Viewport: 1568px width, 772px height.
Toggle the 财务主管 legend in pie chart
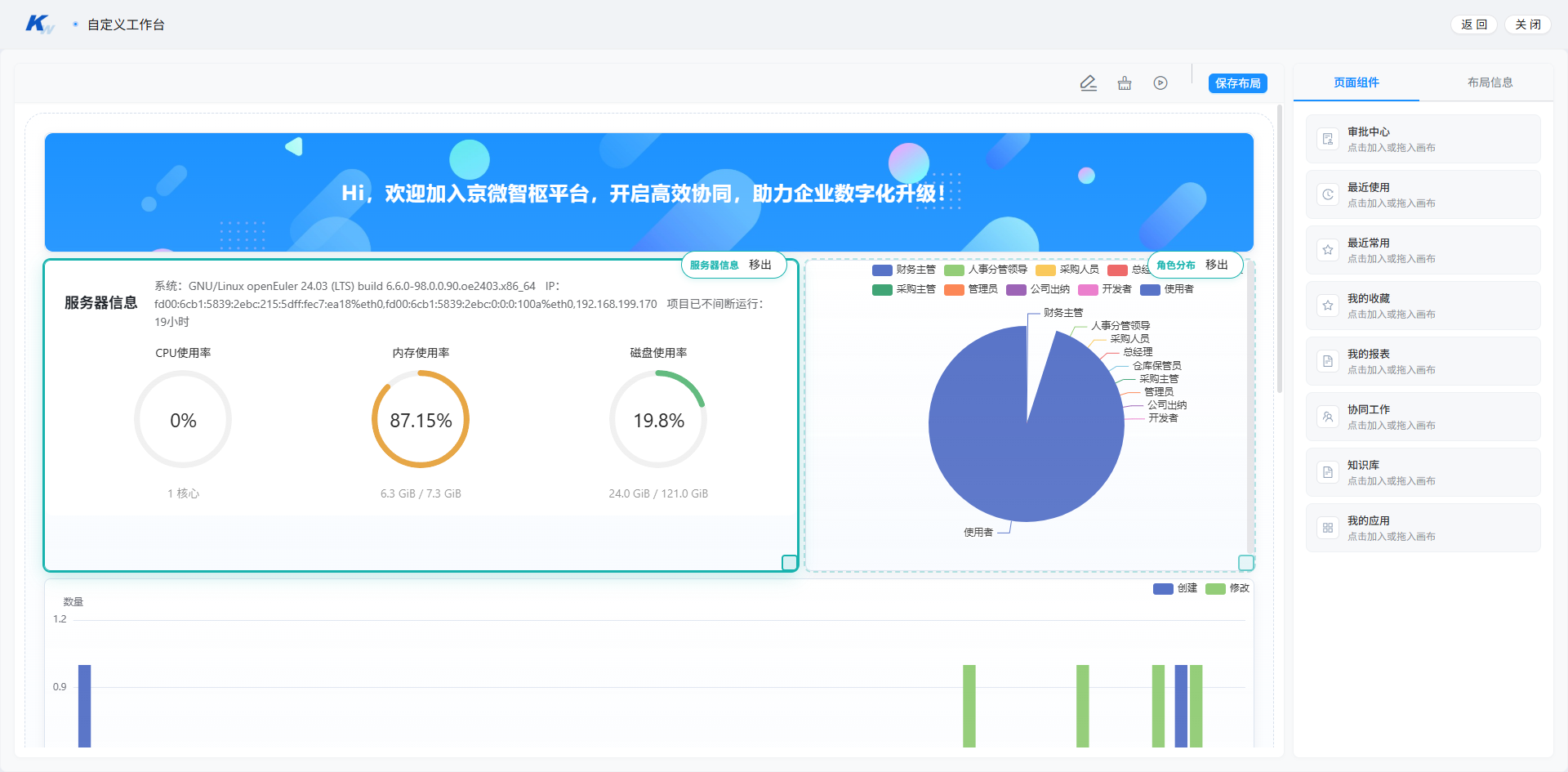point(904,270)
